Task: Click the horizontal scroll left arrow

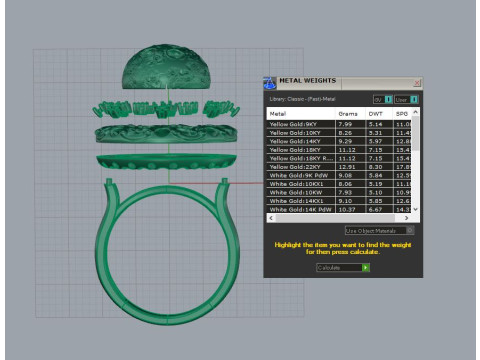Action: pos(271,218)
